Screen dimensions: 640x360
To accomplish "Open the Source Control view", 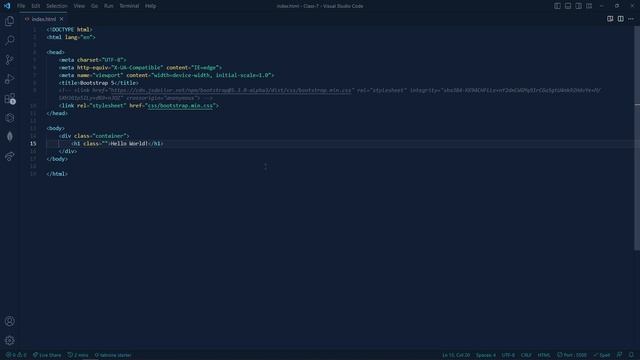I will click(9, 60).
